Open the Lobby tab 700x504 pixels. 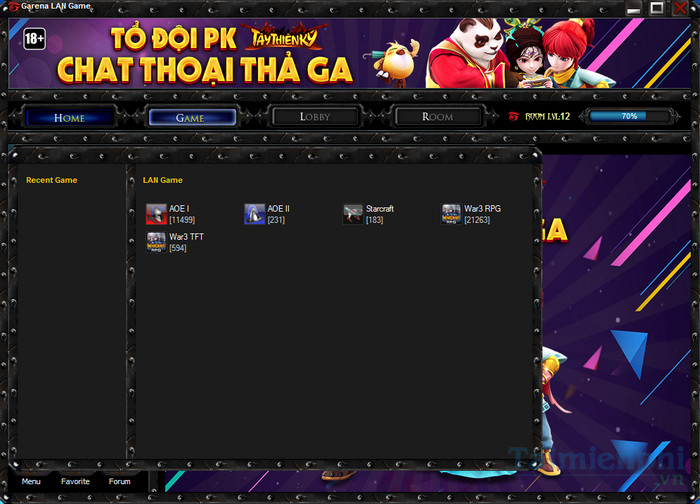tap(315, 117)
